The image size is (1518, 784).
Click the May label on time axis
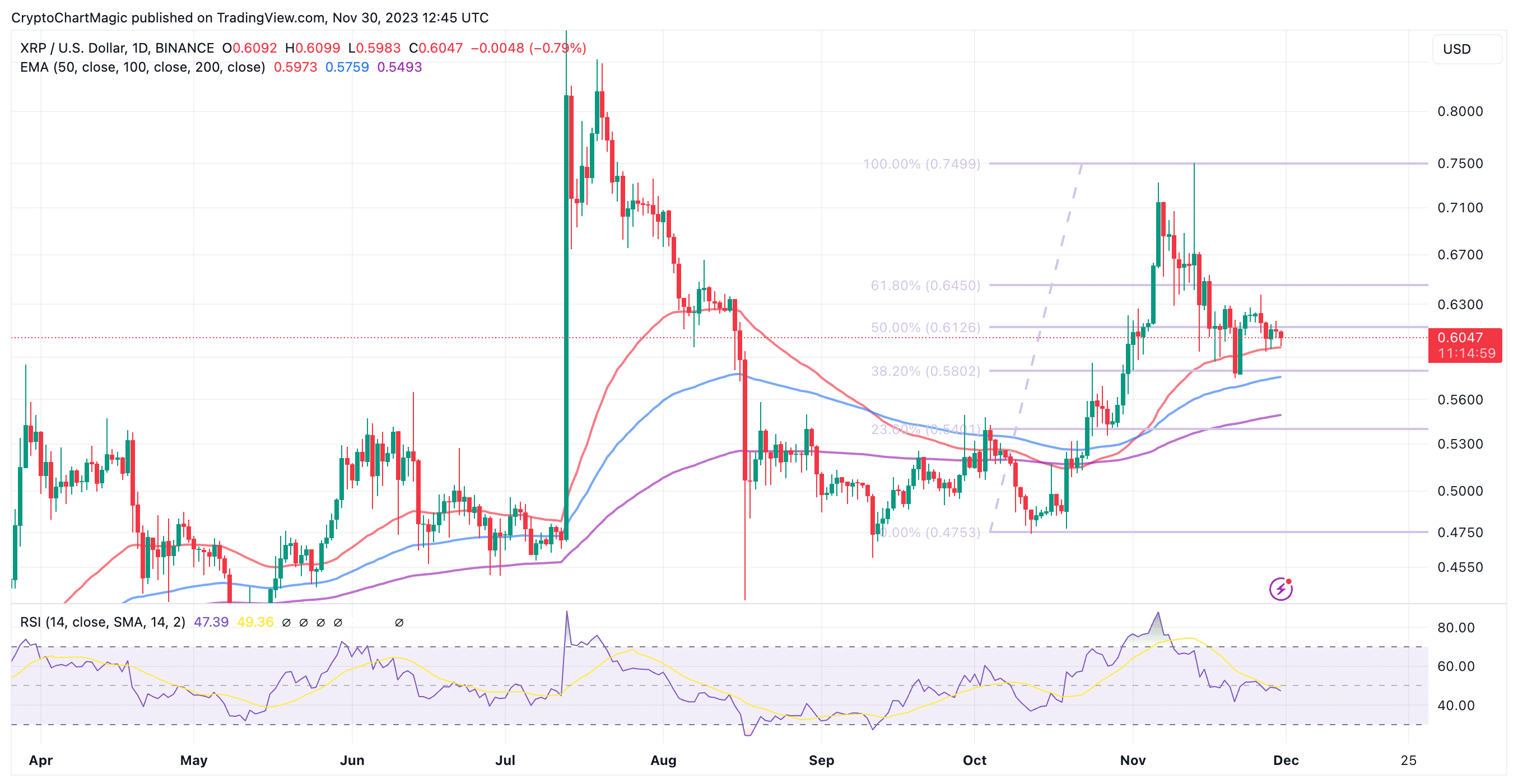point(194,760)
